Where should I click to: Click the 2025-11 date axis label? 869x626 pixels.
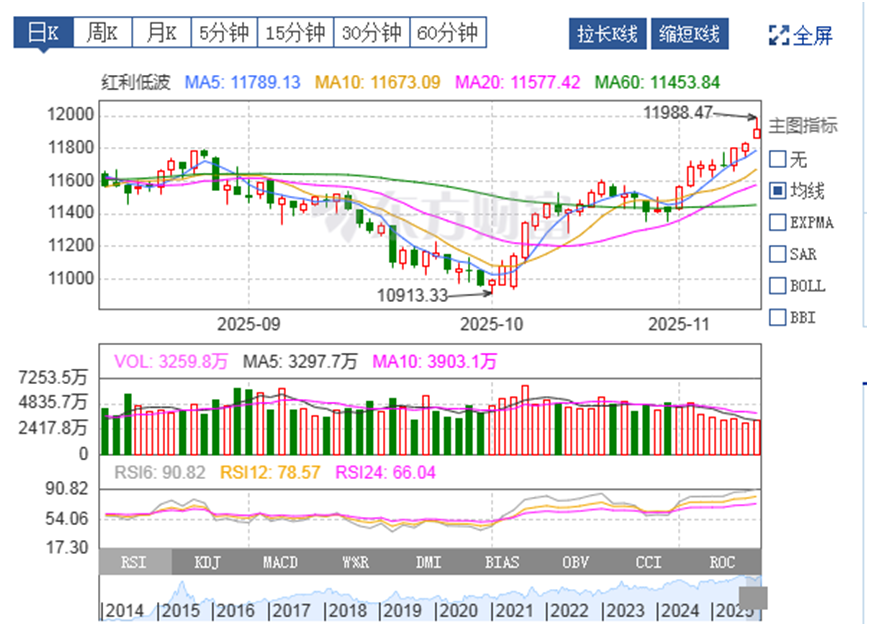click(679, 324)
